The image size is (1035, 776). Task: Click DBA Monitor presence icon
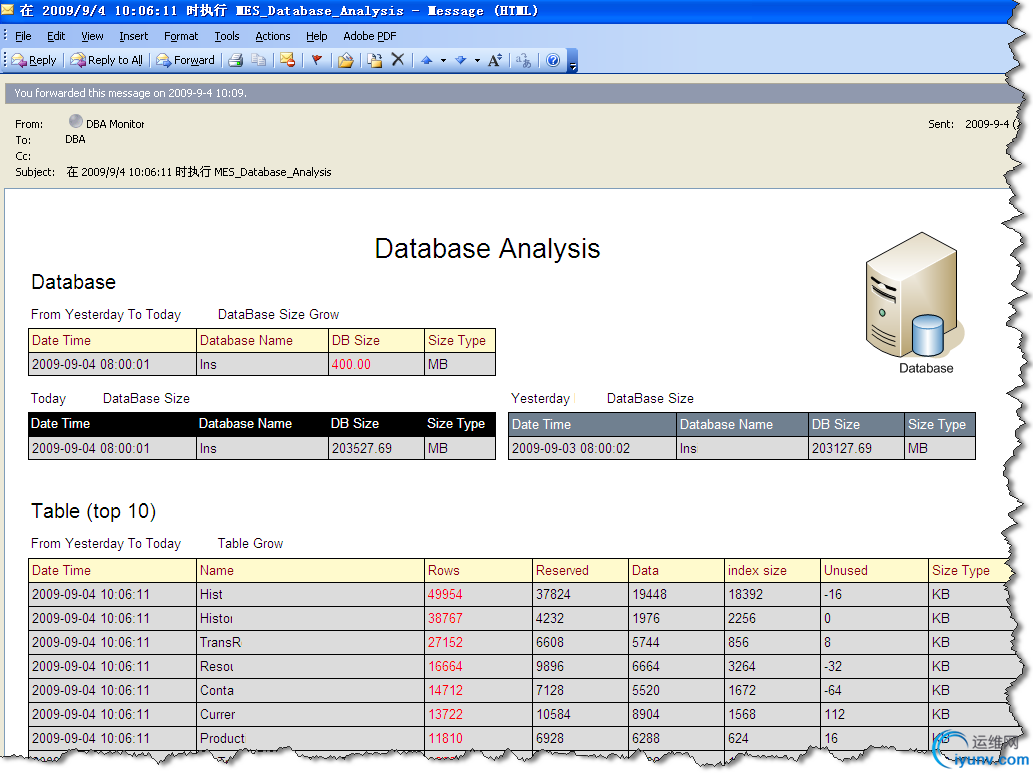(75, 121)
